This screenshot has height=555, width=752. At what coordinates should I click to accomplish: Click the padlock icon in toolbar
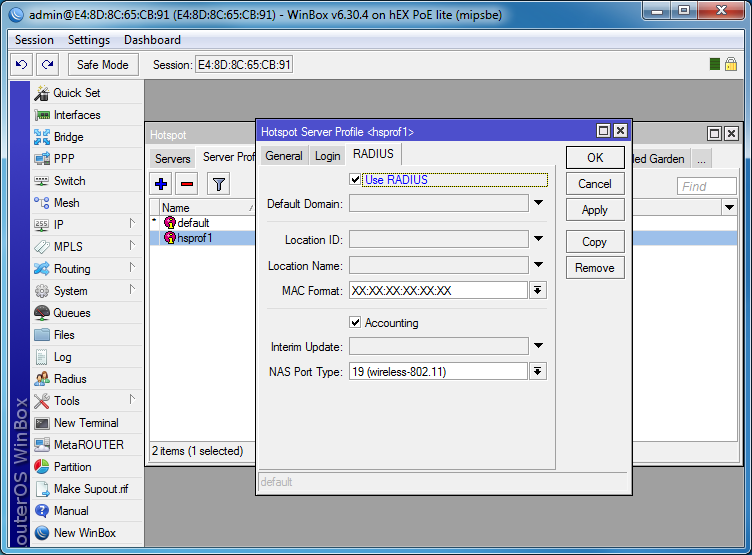[x=731, y=64]
